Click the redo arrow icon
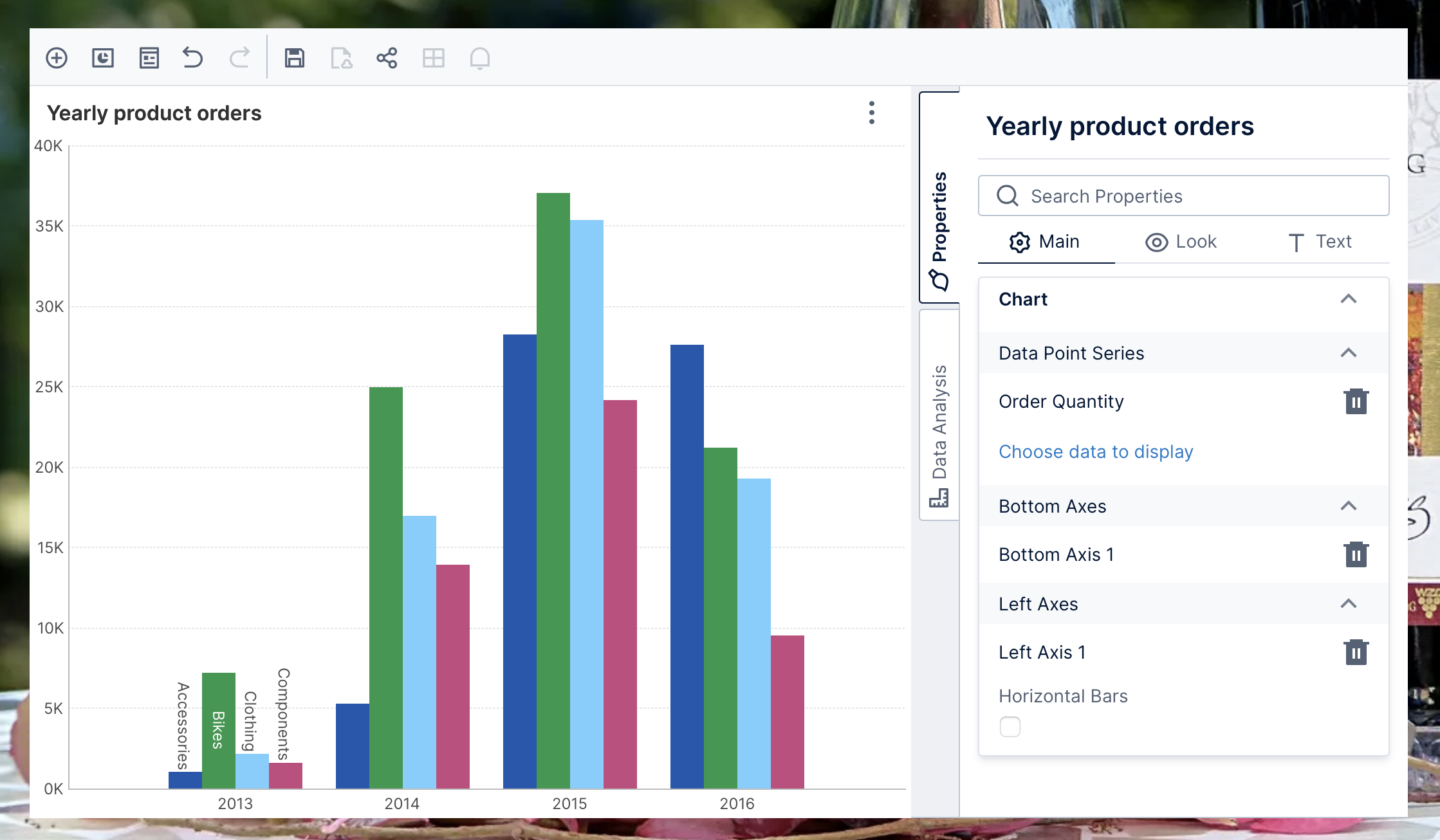The width and height of the screenshot is (1440, 840). pyautogui.click(x=239, y=58)
